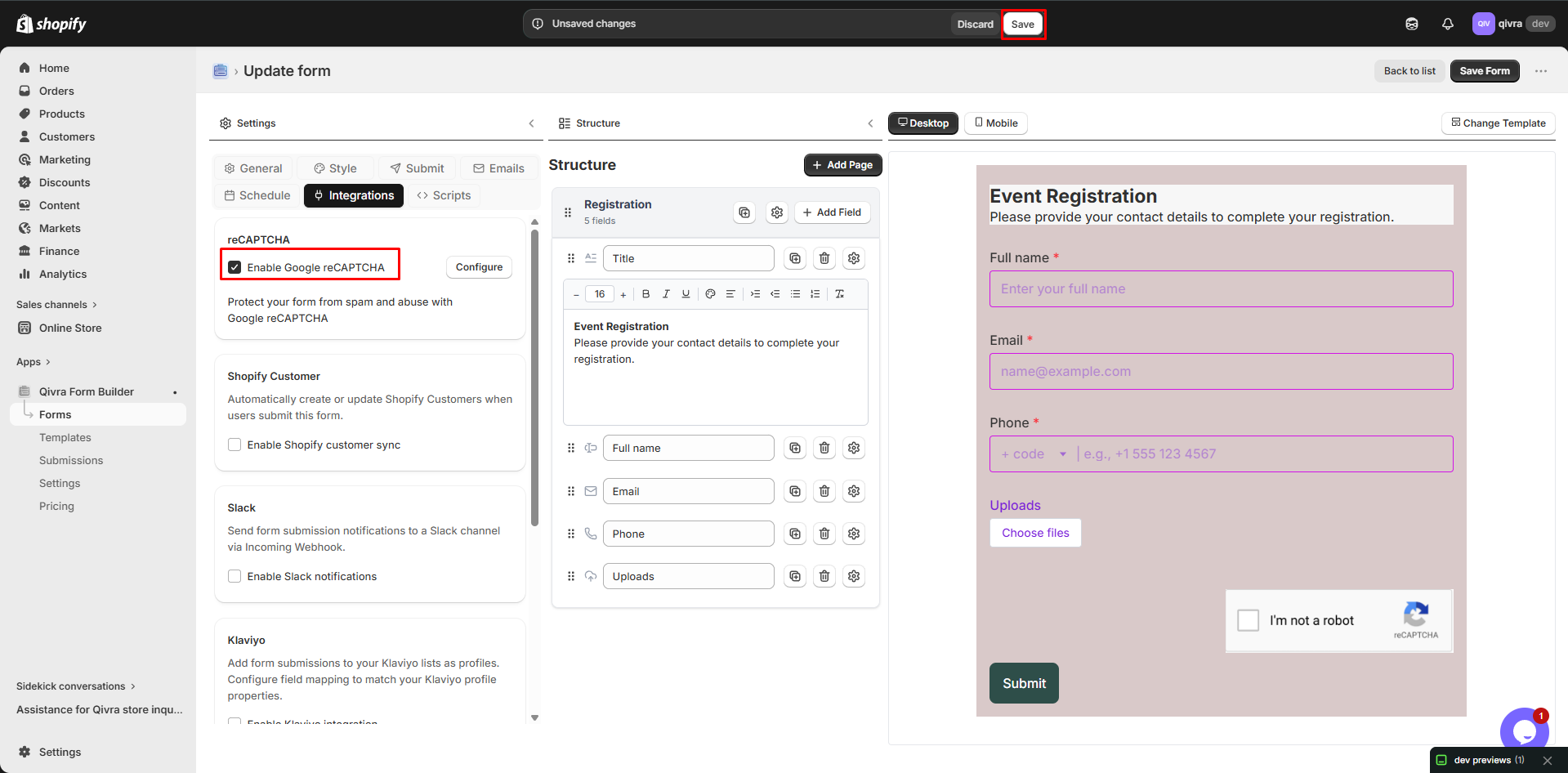Open Submissions in the app sidebar

[x=71, y=461]
